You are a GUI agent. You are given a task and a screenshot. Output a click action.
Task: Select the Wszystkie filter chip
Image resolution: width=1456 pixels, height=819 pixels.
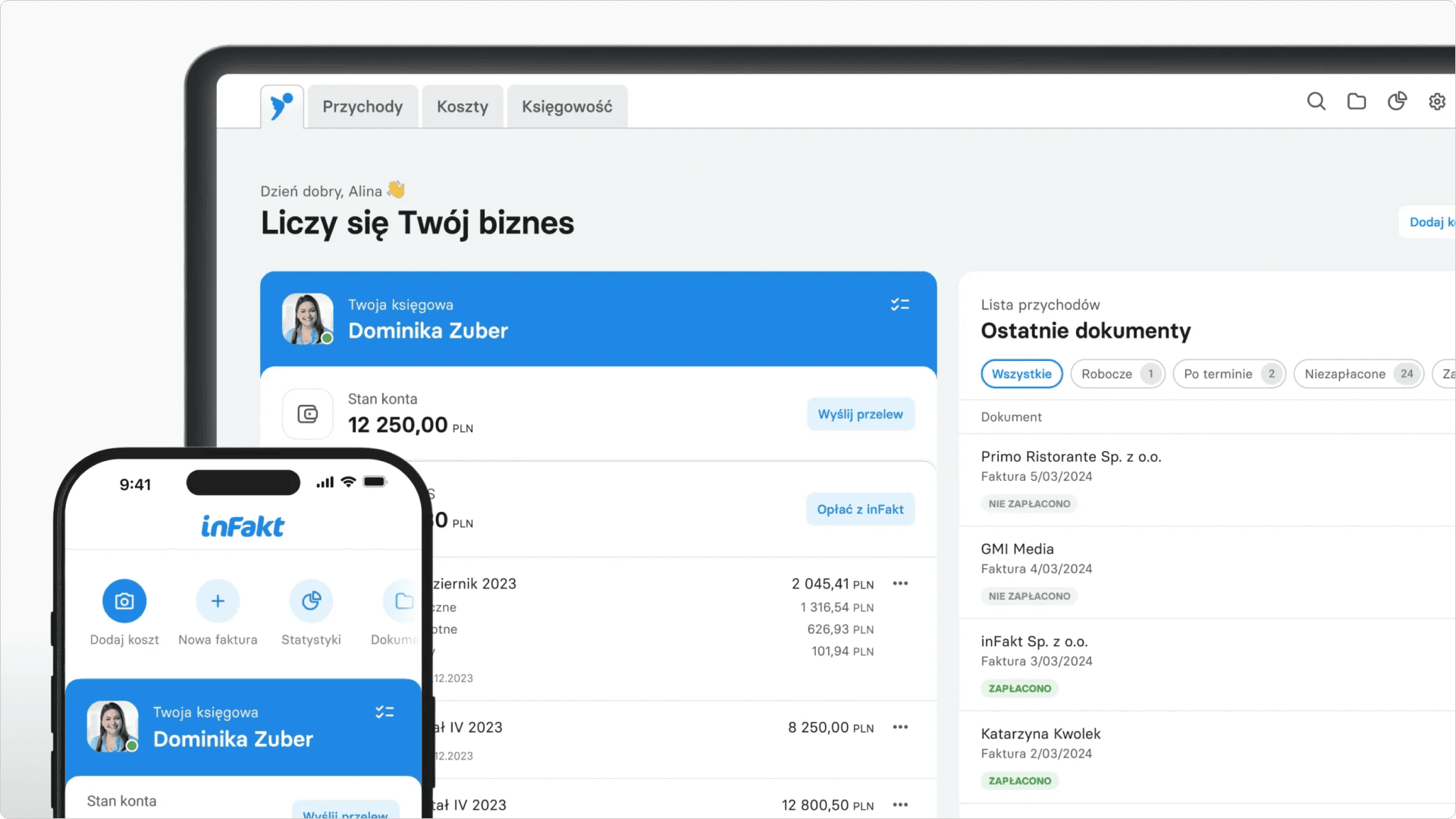point(1021,374)
